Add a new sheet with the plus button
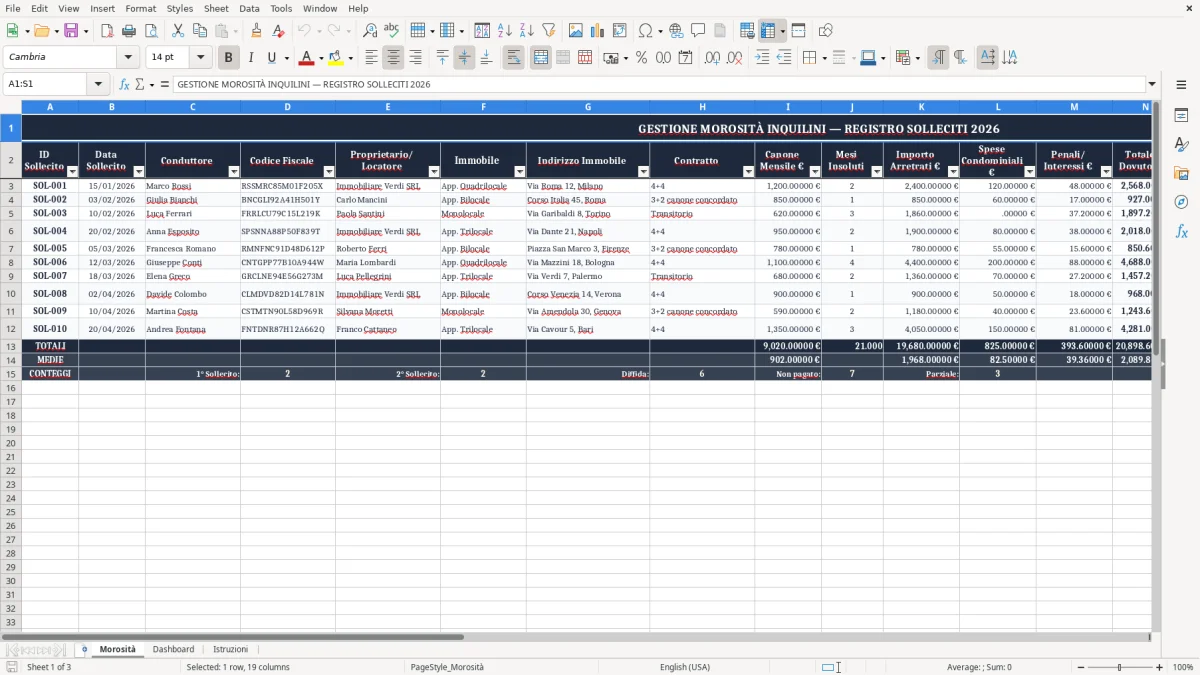 [84, 649]
